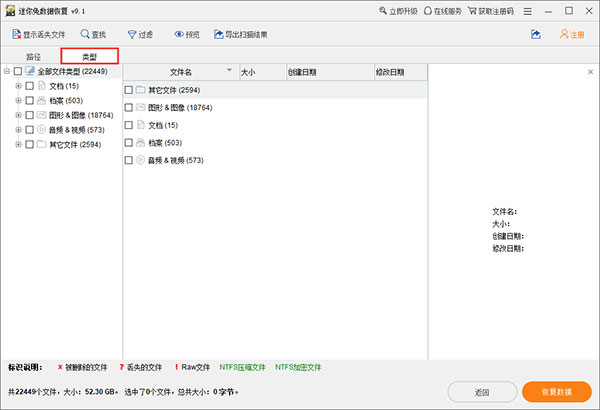Click the Back (返回) button

click(481, 391)
